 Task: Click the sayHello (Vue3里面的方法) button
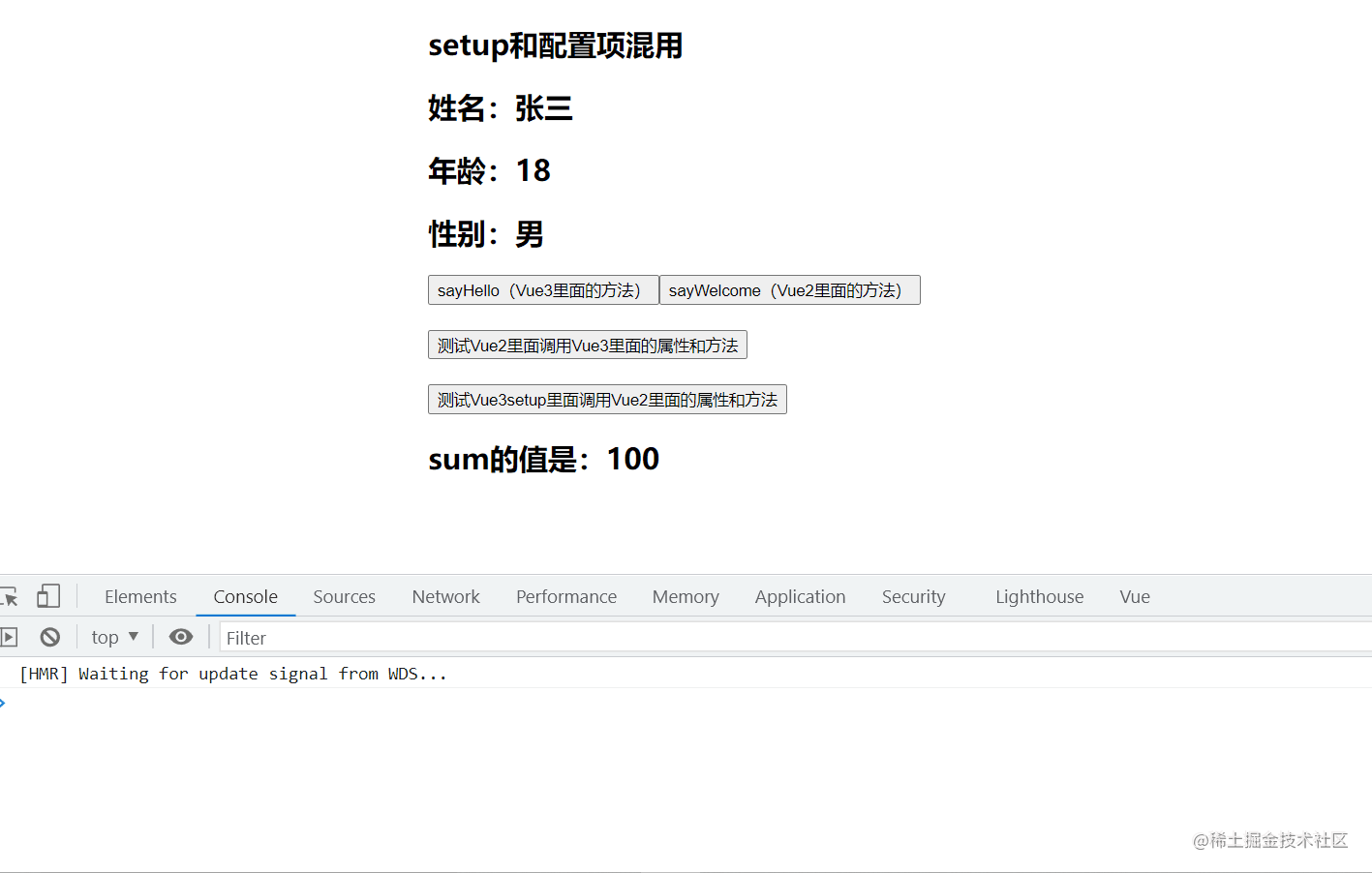[x=542, y=289]
